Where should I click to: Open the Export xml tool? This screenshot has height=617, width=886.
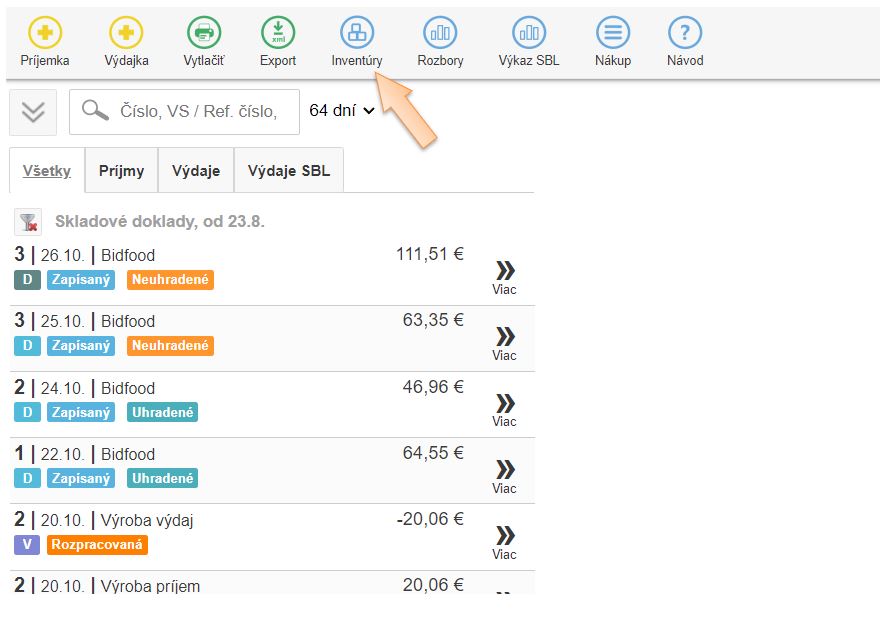click(x=278, y=34)
